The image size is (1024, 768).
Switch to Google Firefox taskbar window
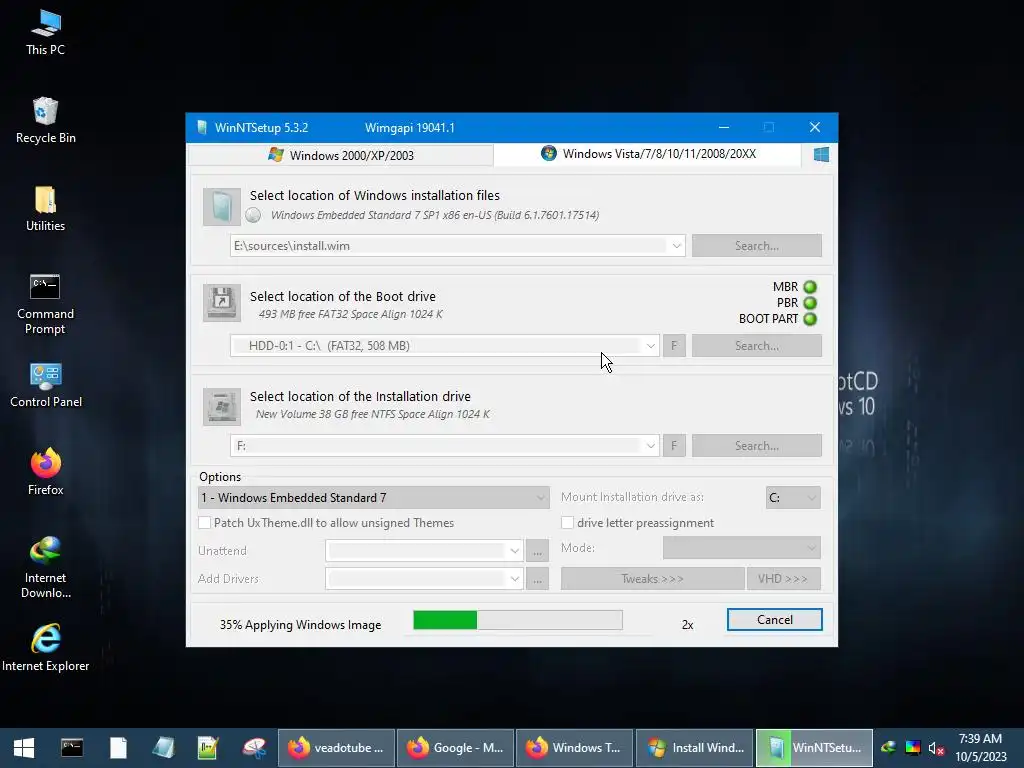pyautogui.click(x=455, y=748)
